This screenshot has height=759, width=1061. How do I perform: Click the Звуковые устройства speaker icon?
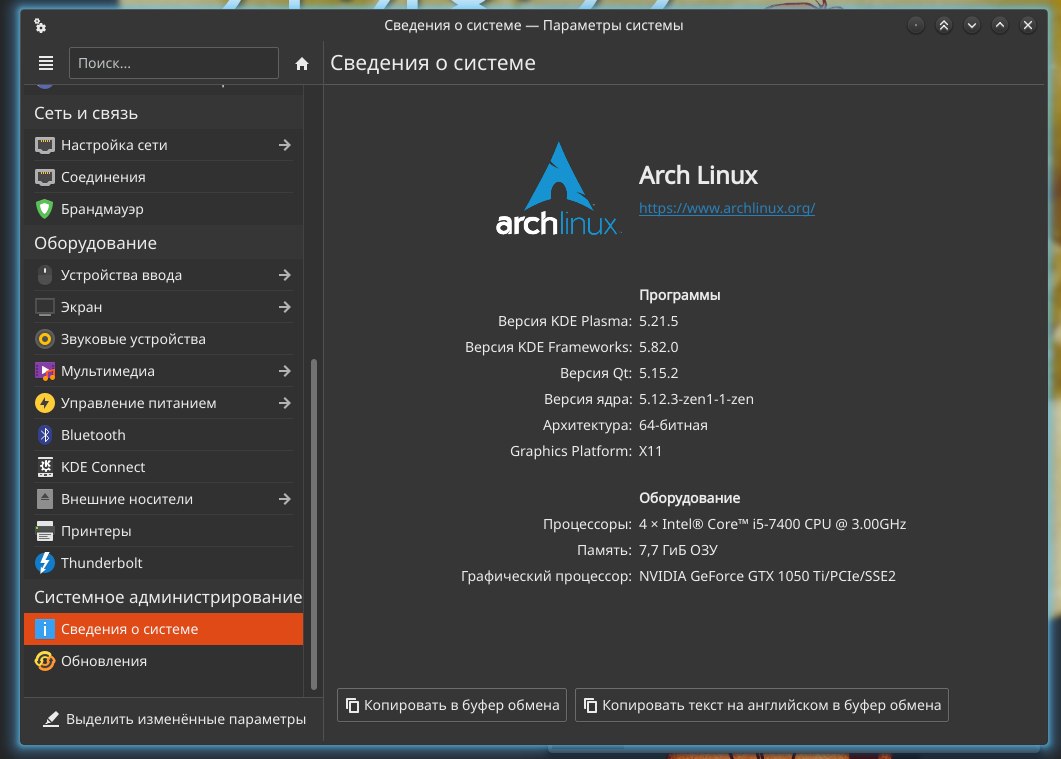(45, 339)
